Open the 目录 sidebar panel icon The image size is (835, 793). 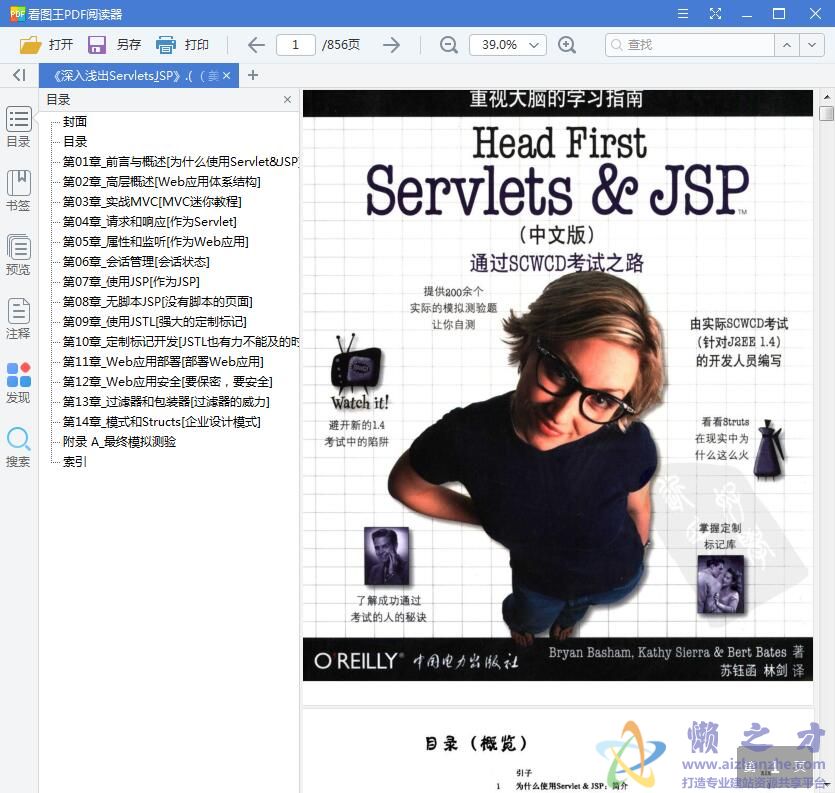click(x=19, y=127)
